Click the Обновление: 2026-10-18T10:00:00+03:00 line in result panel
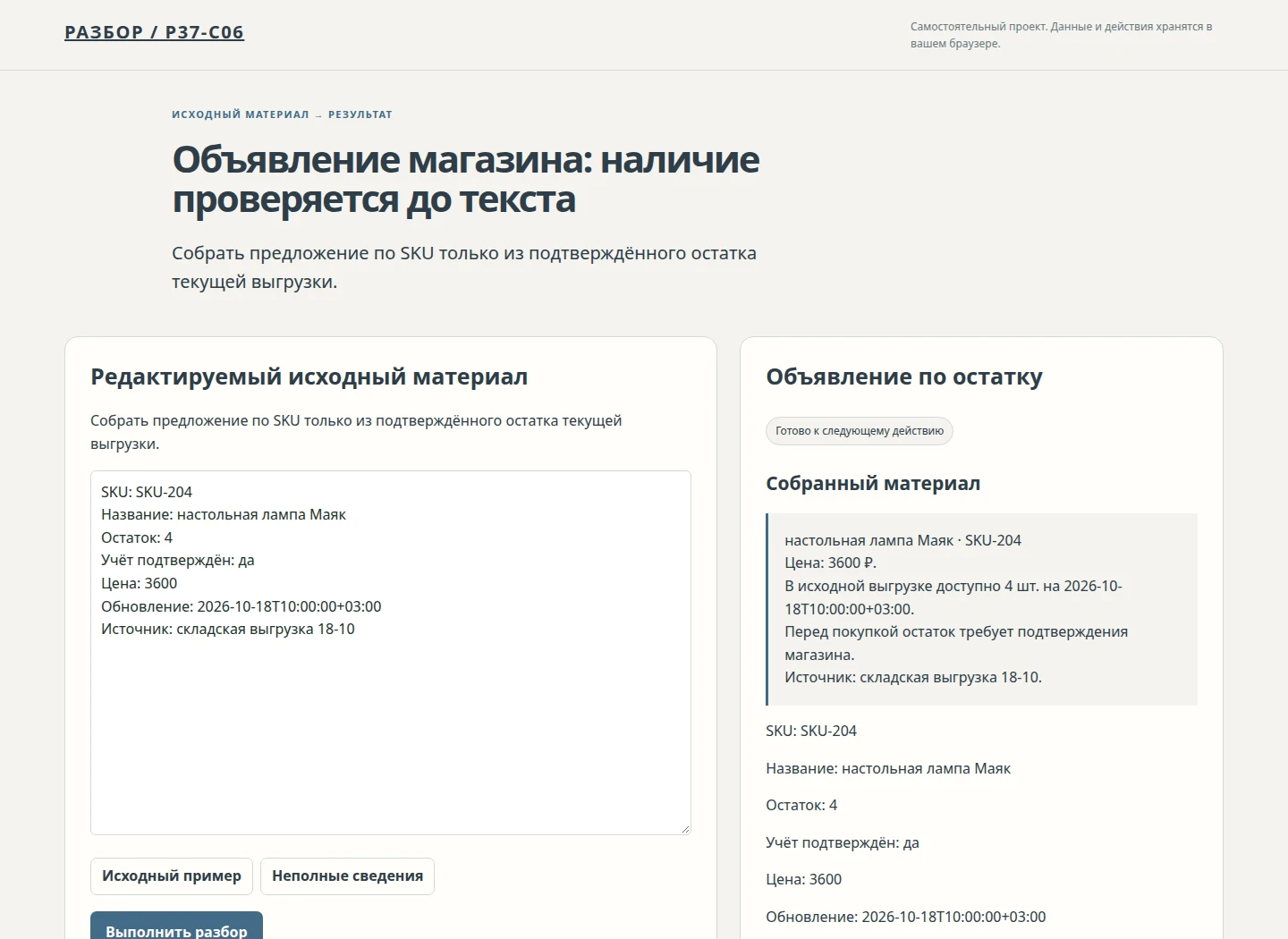 point(905,917)
